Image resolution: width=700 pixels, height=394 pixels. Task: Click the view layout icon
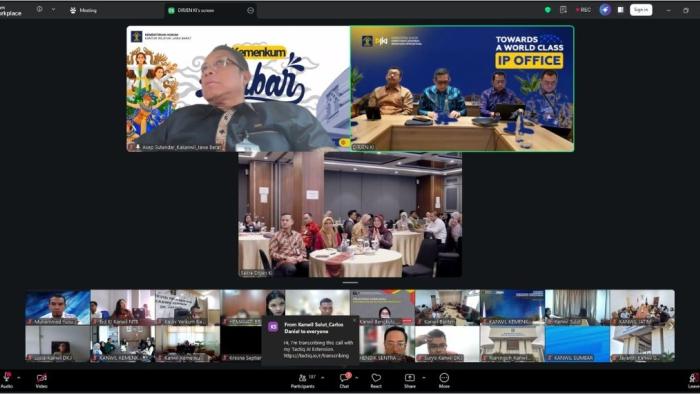(621, 10)
